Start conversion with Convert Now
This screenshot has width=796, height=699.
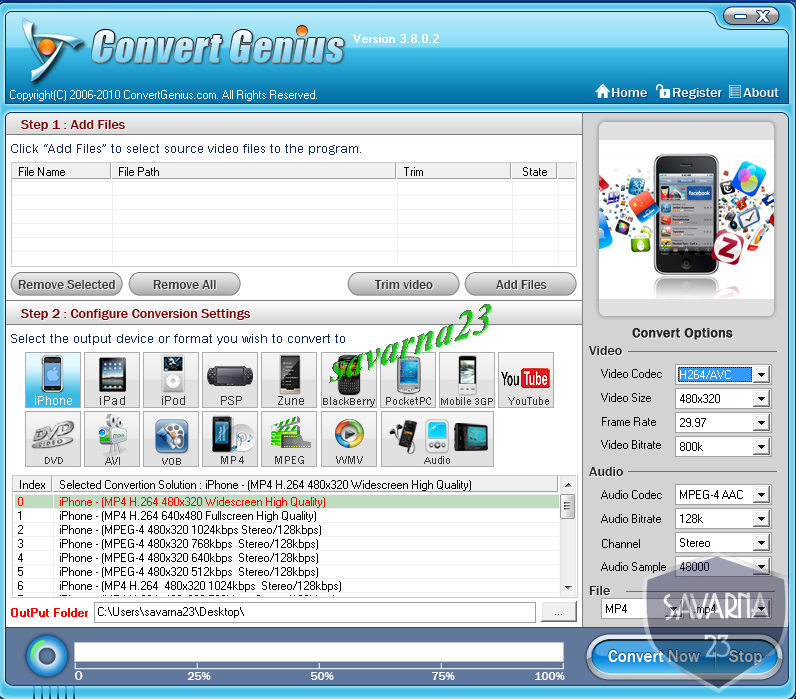coord(653,656)
